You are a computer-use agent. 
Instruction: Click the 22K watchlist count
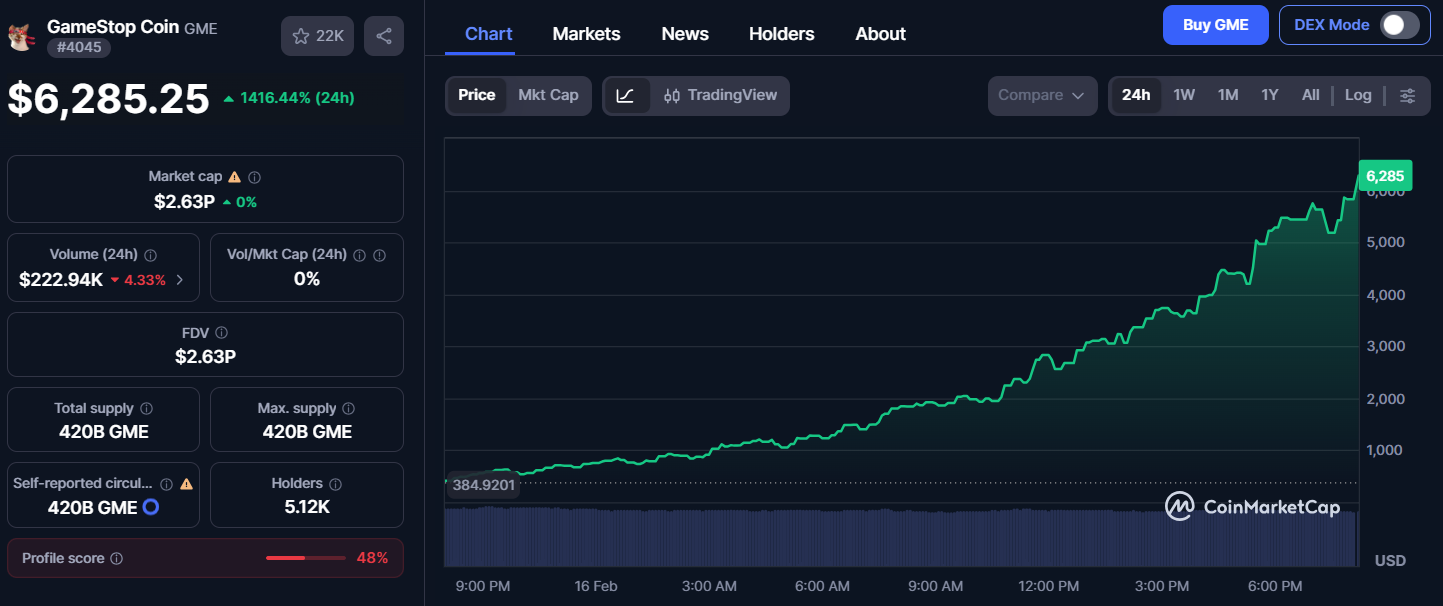[330, 36]
